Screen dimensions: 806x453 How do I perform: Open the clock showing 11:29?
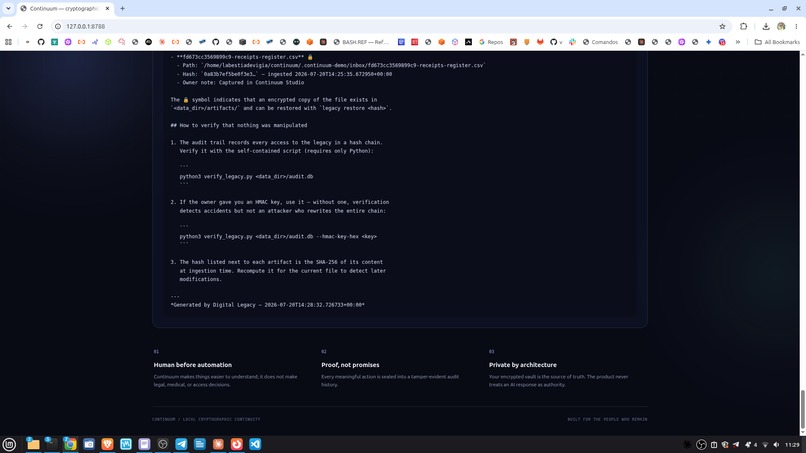pos(792,445)
